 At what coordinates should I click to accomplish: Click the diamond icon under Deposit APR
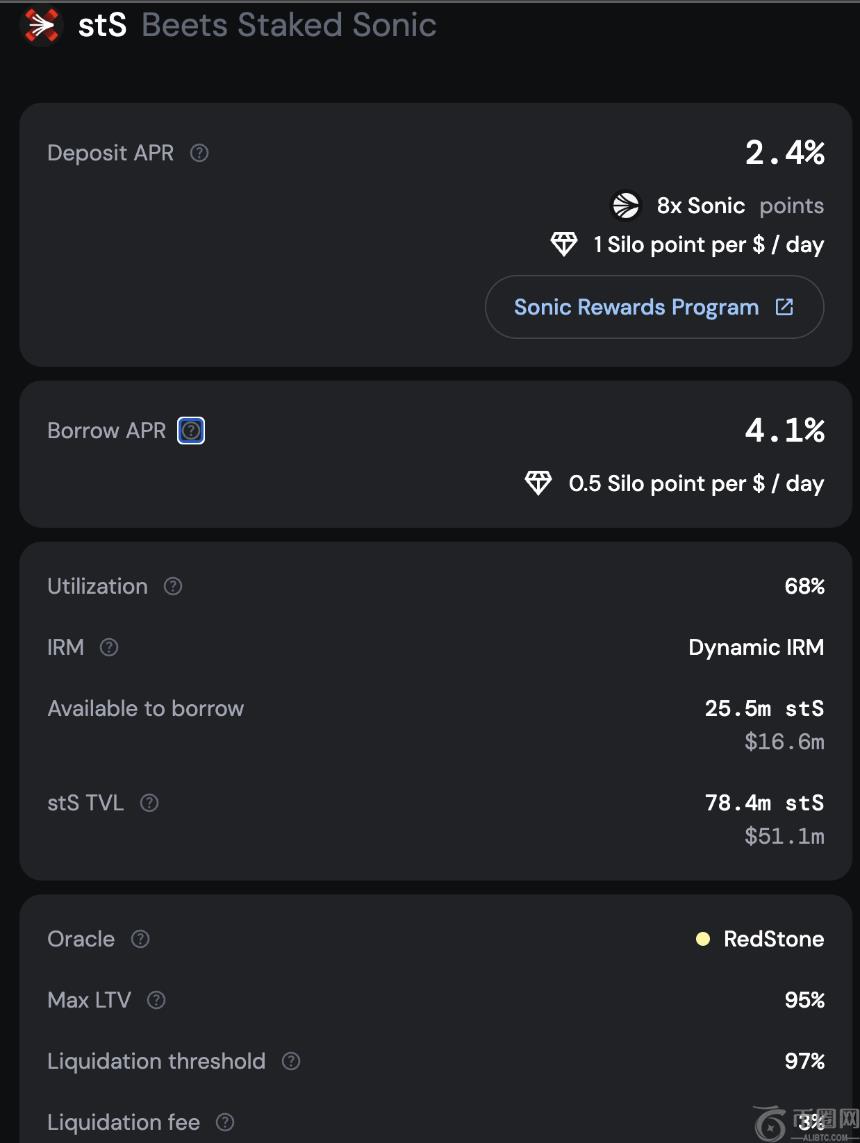pos(564,244)
